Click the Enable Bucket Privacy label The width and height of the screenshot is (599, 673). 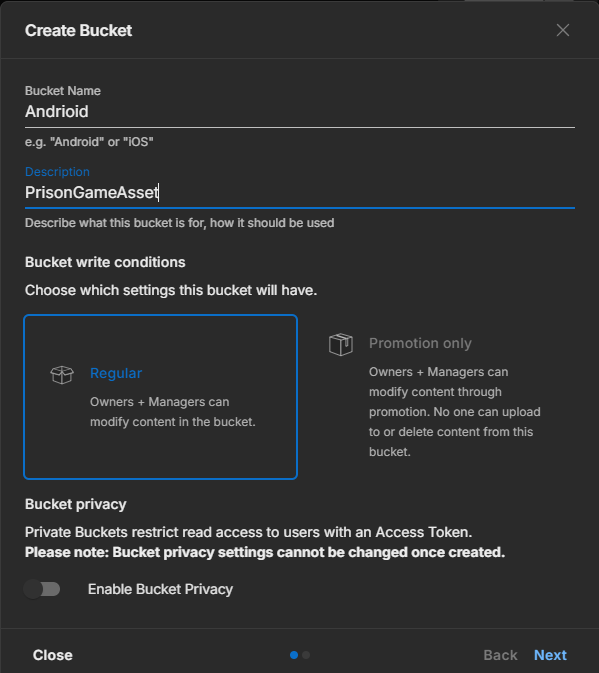[x=160, y=589]
